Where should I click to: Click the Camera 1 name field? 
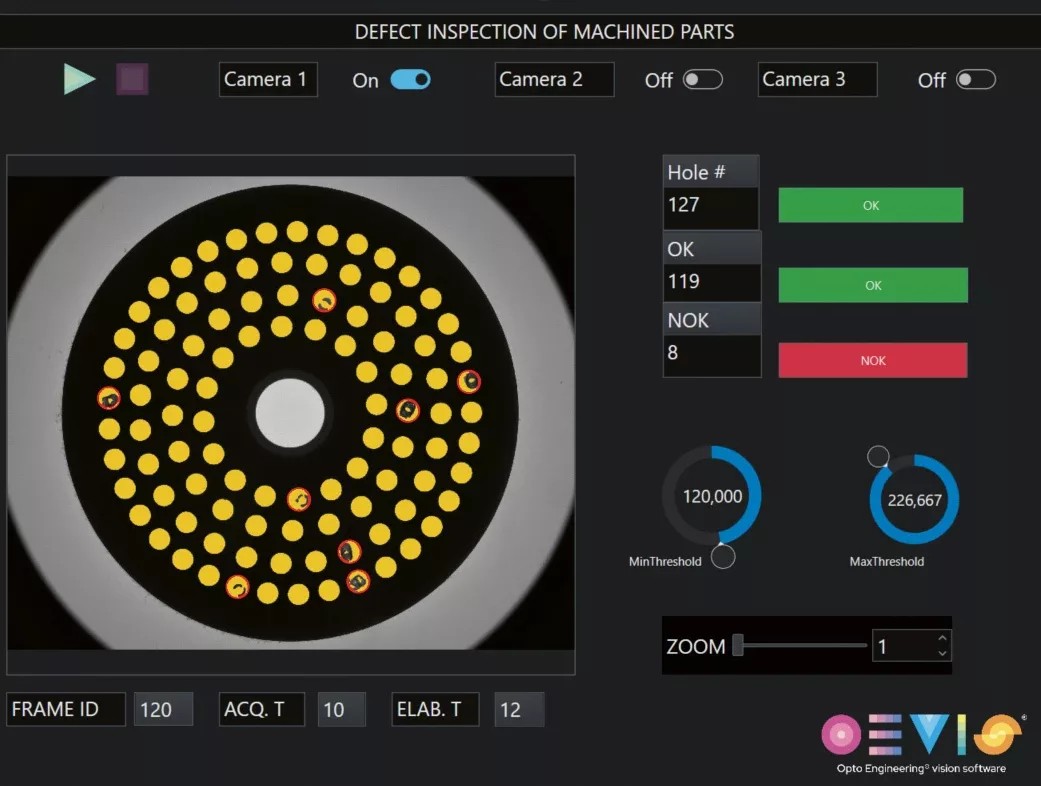click(x=267, y=80)
